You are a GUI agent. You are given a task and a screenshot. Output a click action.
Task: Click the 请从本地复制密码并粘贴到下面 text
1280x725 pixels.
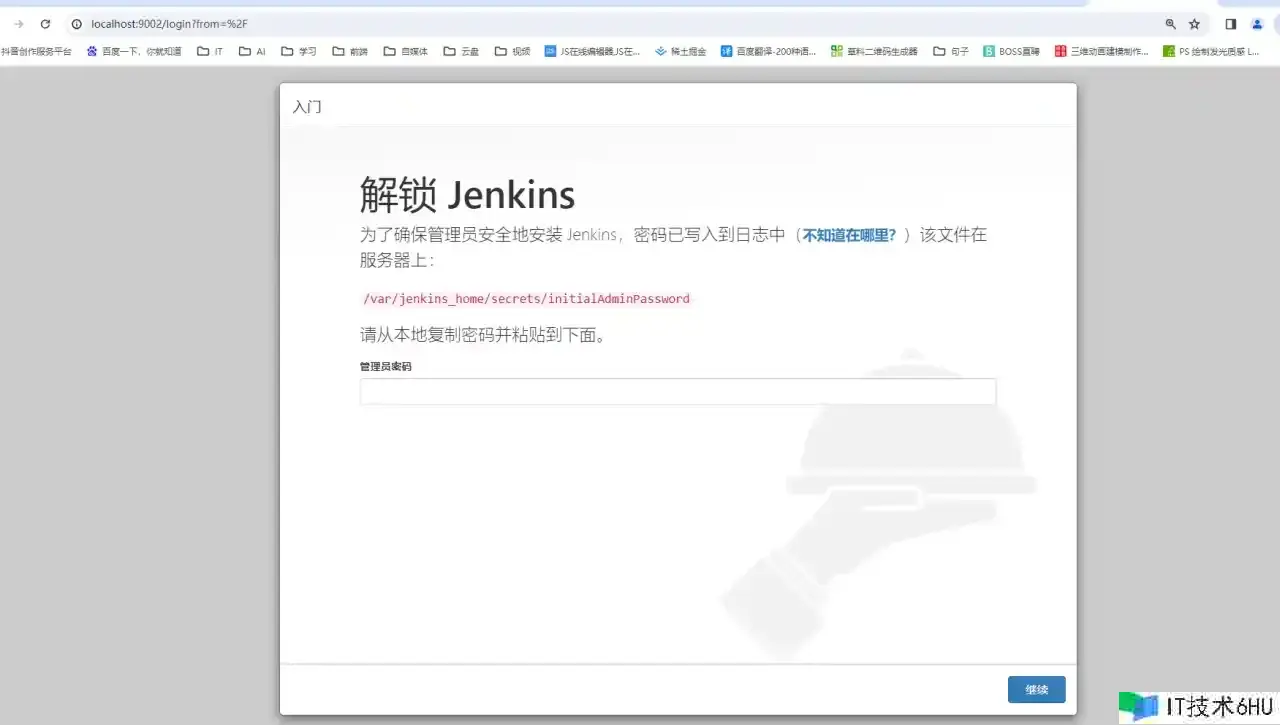click(x=483, y=335)
